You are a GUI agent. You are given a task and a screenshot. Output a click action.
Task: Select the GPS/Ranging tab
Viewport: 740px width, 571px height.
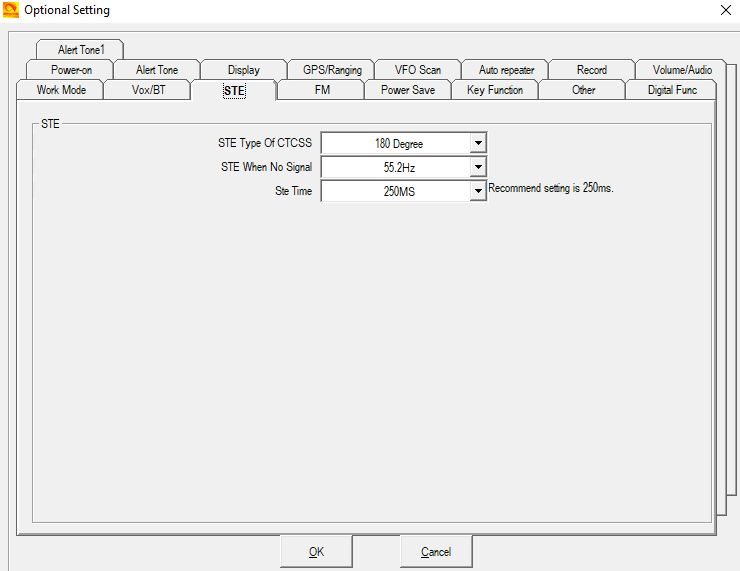332,70
